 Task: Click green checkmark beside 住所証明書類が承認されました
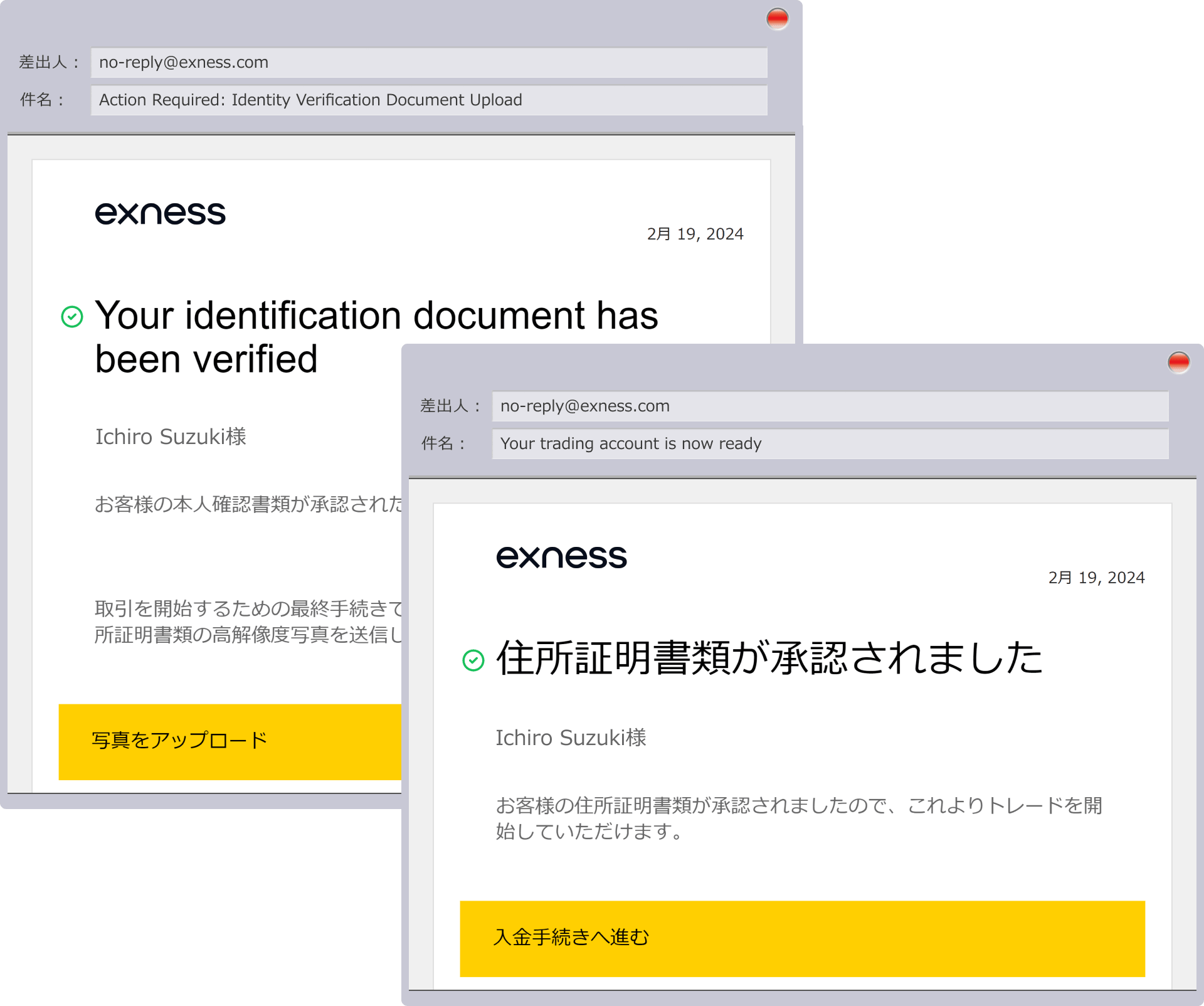click(x=473, y=660)
